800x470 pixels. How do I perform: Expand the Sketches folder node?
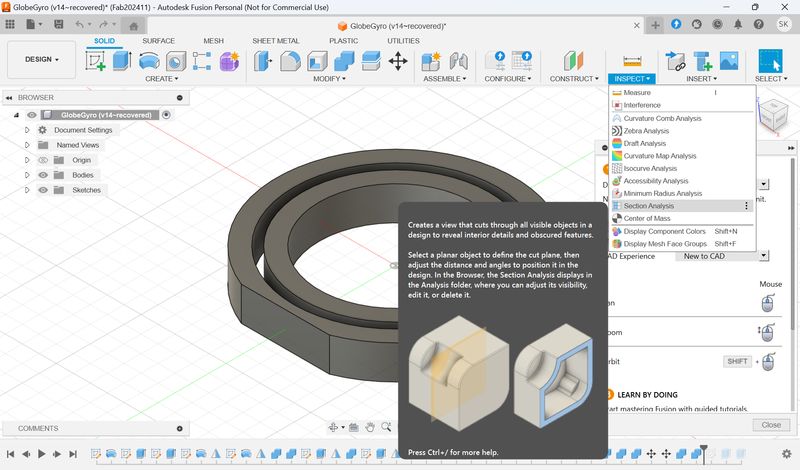27,190
